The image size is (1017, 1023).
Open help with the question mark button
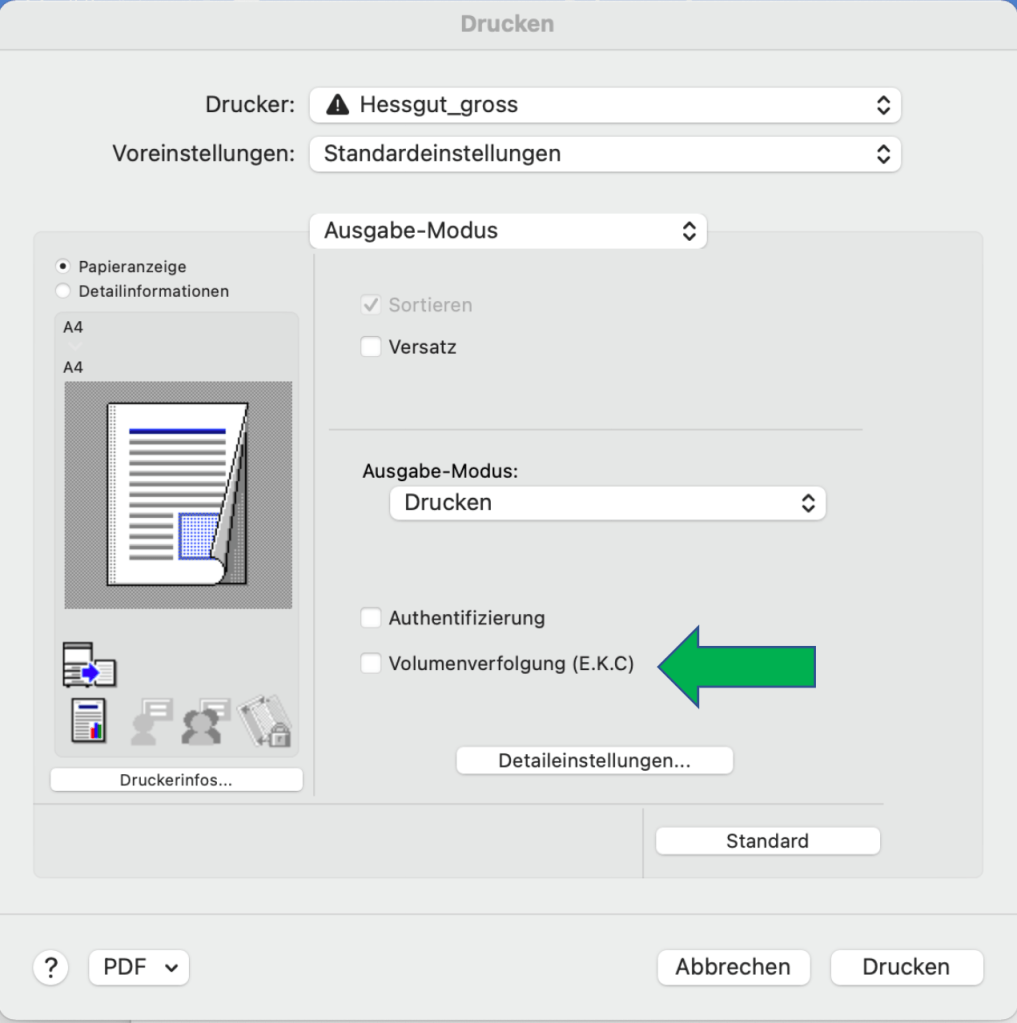tap(51, 967)
